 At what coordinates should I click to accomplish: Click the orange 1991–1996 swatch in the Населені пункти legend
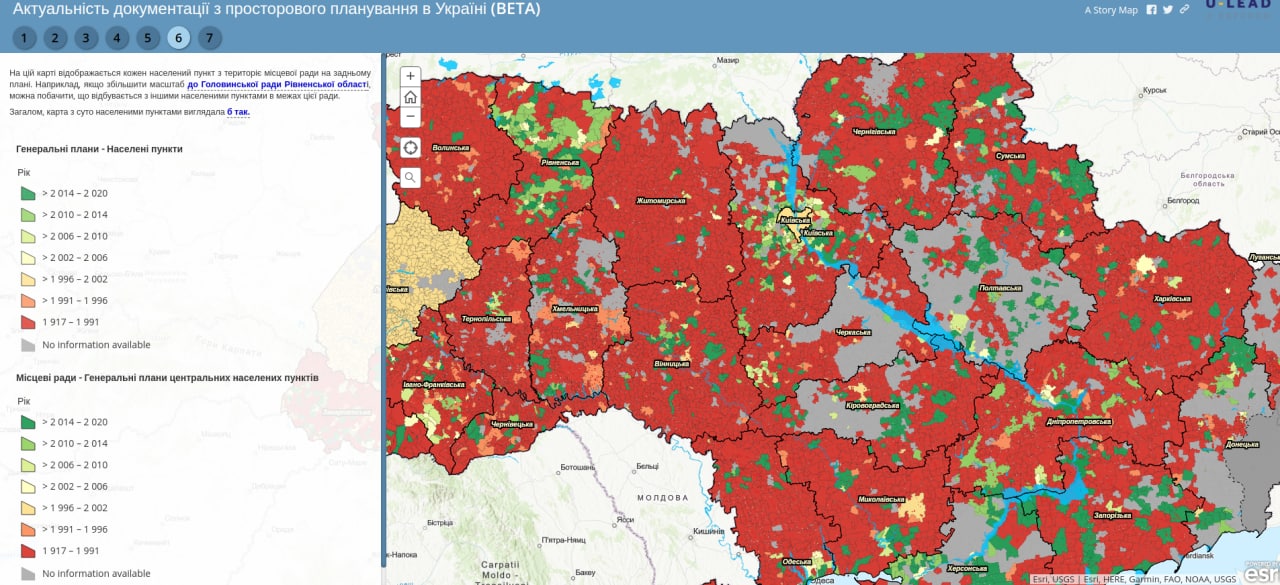pyautogui.click(x=29, y=301)
